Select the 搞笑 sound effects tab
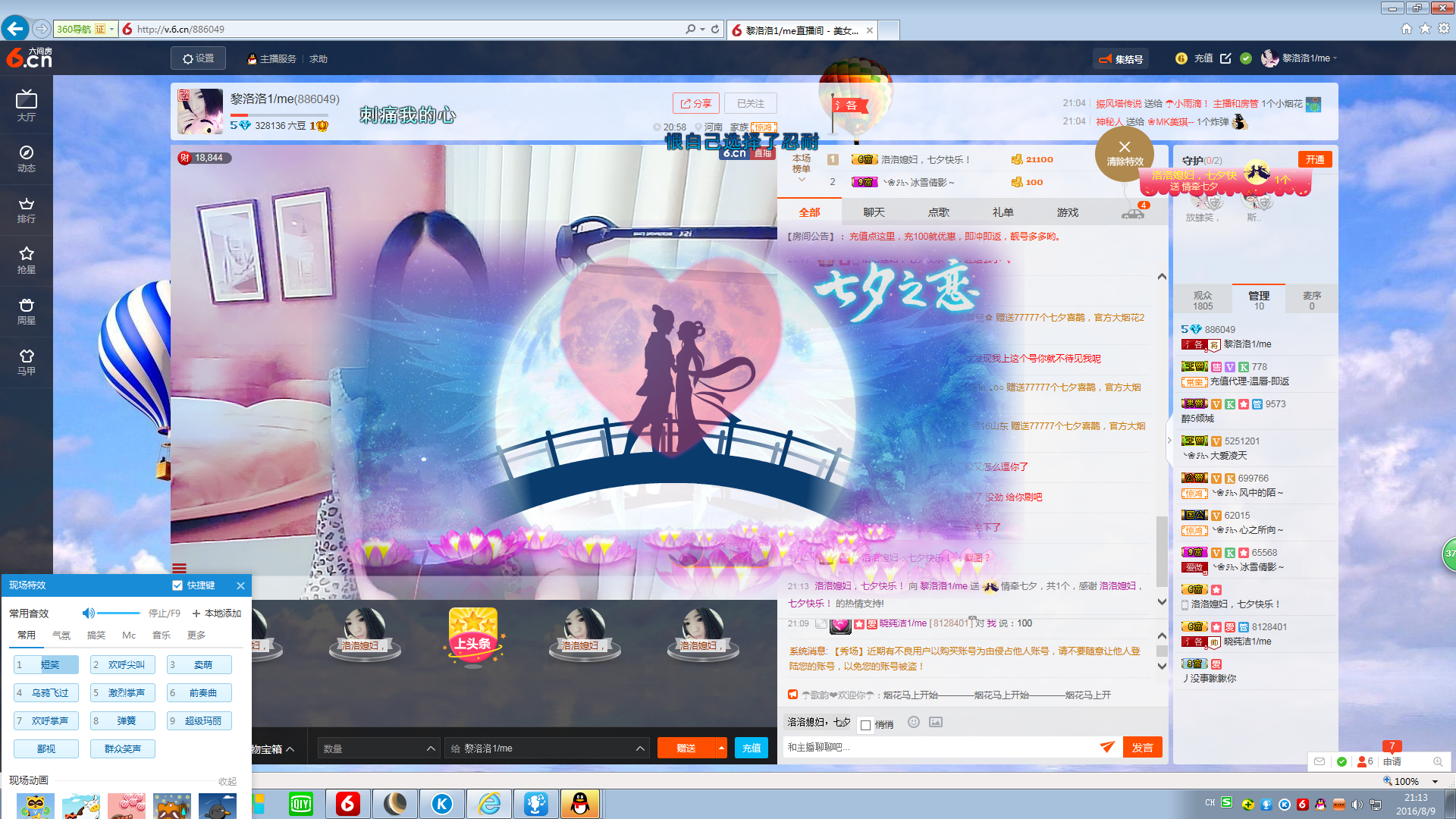The image size is (1456, 819). click(96, 635)
